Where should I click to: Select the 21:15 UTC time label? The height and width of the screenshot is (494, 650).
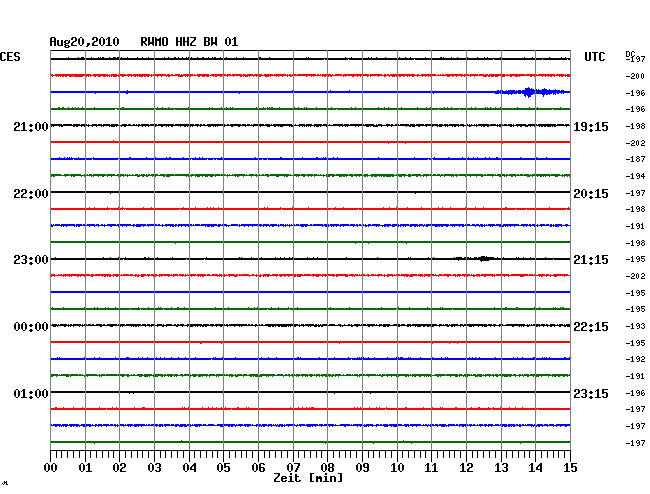click(591, 260)
